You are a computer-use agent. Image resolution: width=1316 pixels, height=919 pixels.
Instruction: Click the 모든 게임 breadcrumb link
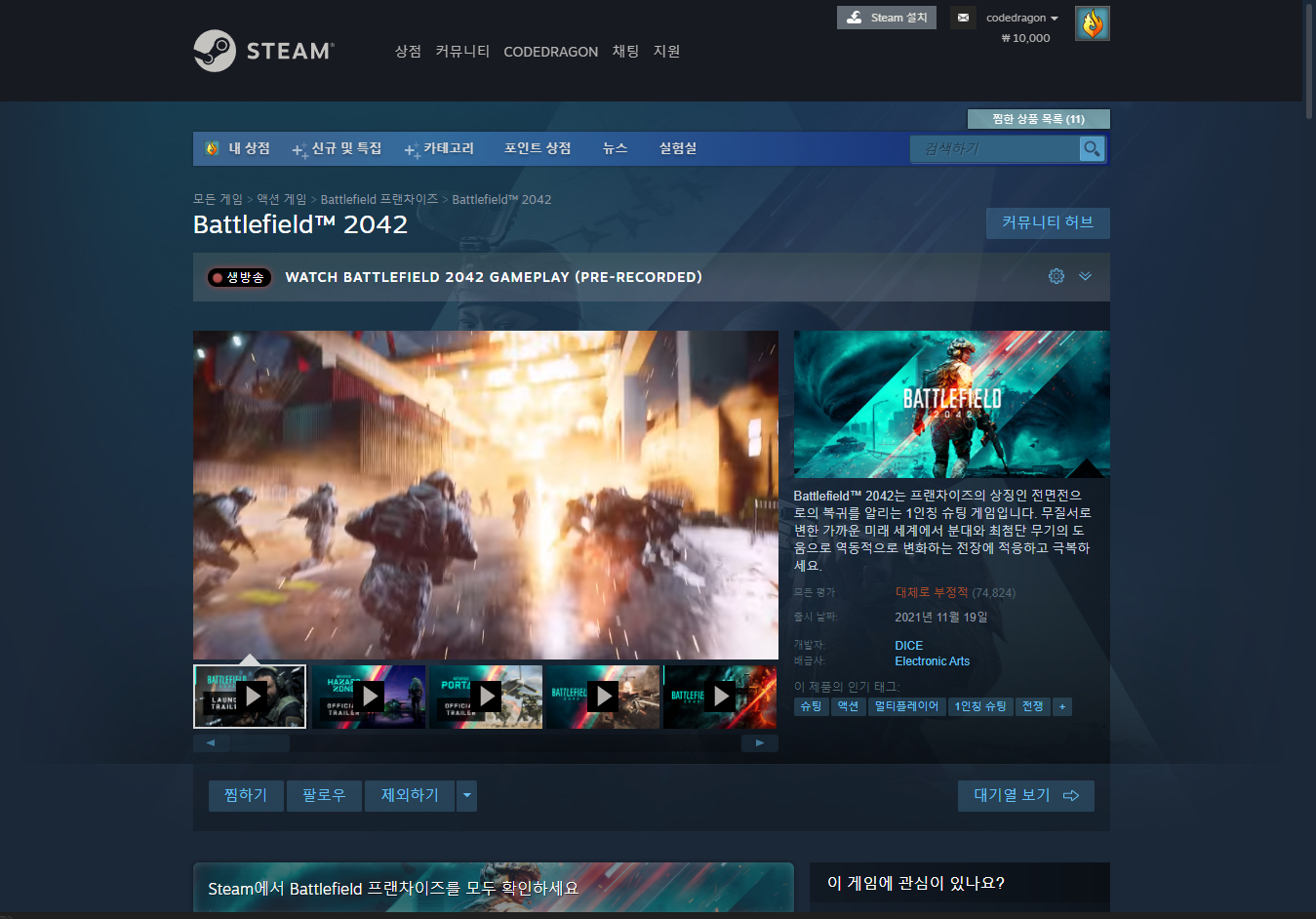218,199
